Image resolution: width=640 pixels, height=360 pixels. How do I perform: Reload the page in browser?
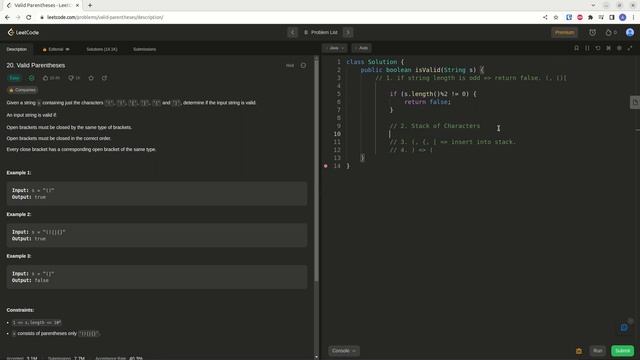tap(29, 17)
